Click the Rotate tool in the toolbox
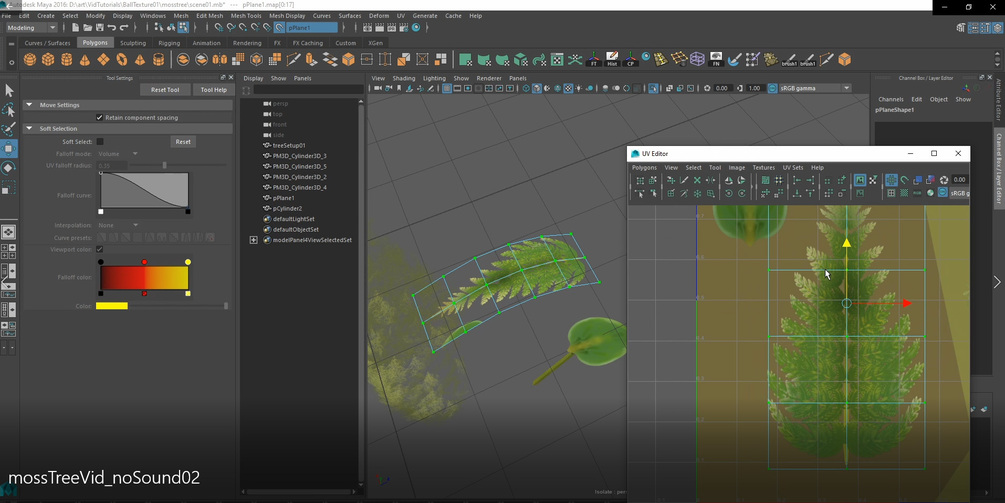The width and height of the screenshot is (1005, 503). pos(9,168)
